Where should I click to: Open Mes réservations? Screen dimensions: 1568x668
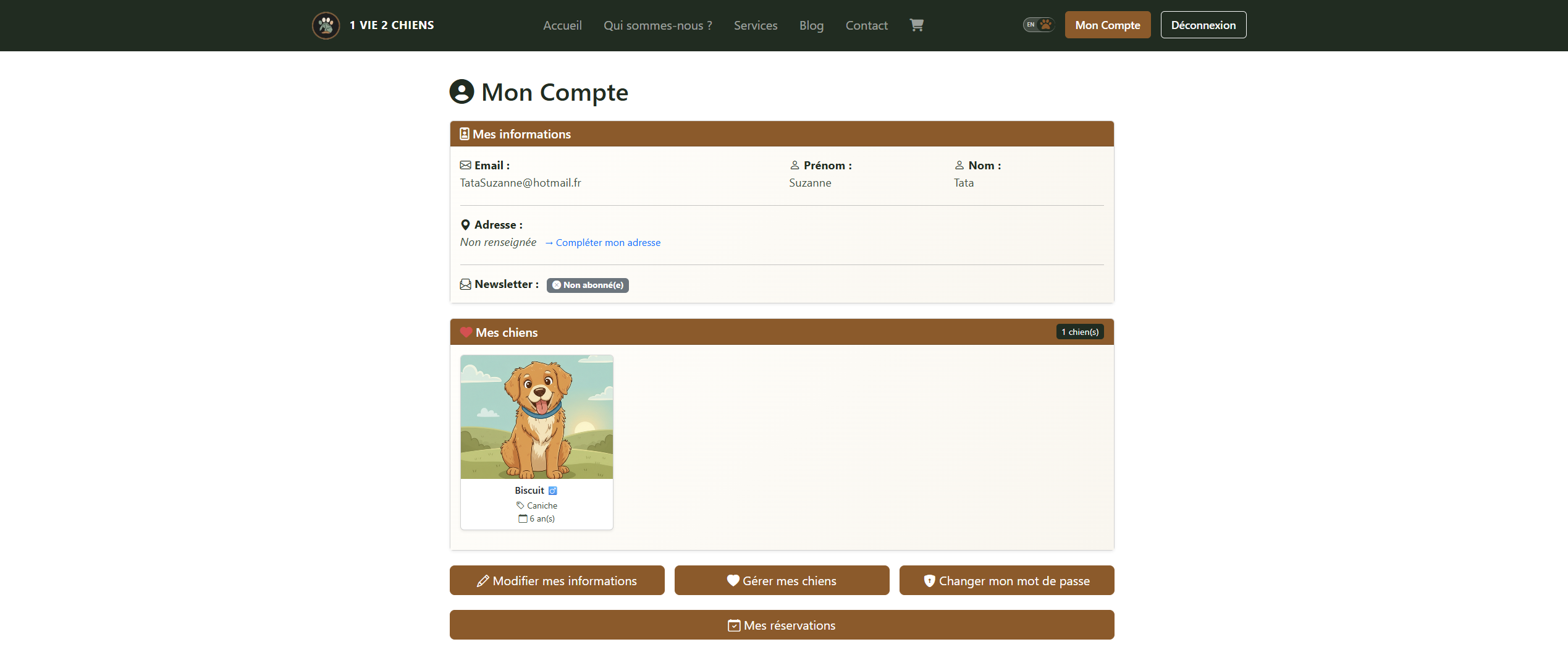[781, 625]
